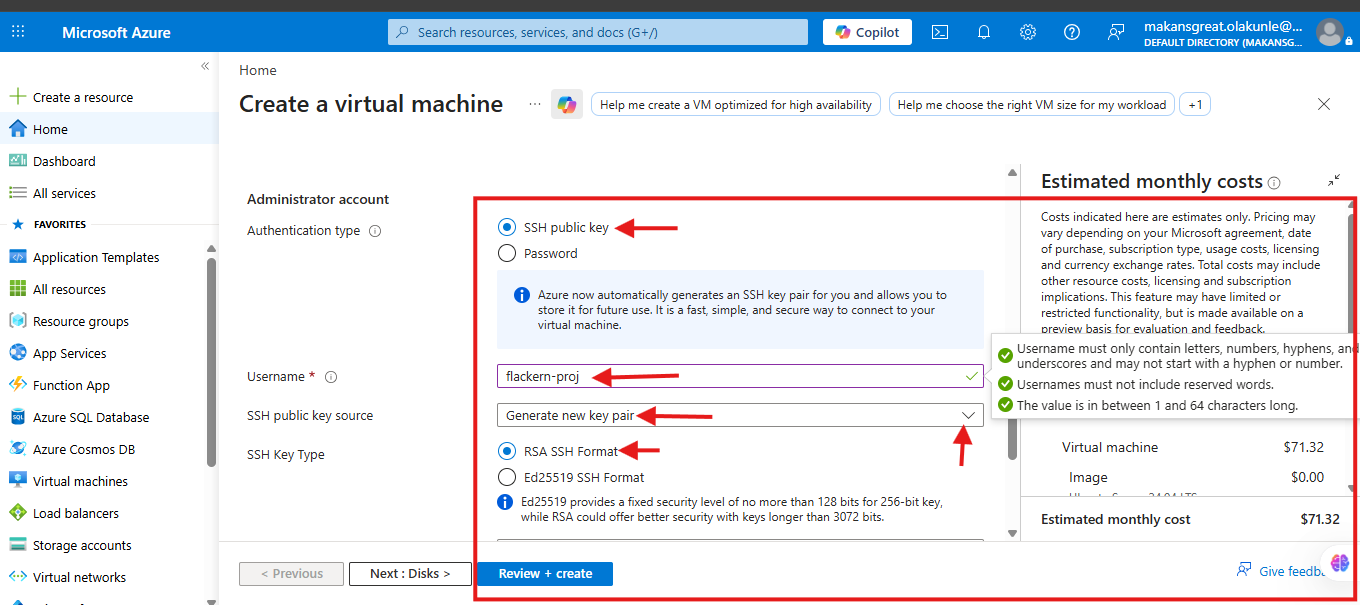Click the All resources grid icon
1360x605 pixels.
click(17, 289)
